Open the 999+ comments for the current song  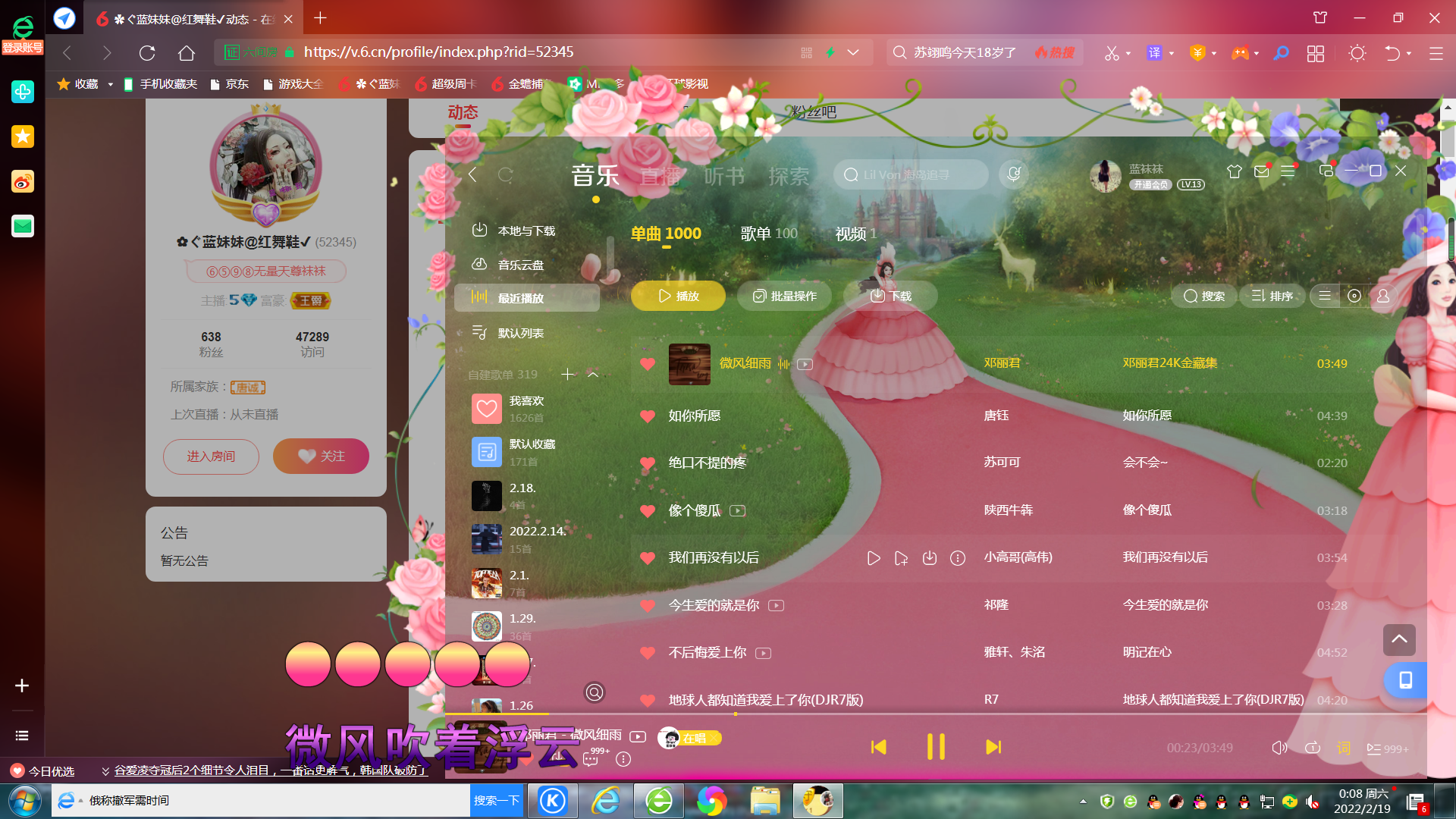coord(596,756)
